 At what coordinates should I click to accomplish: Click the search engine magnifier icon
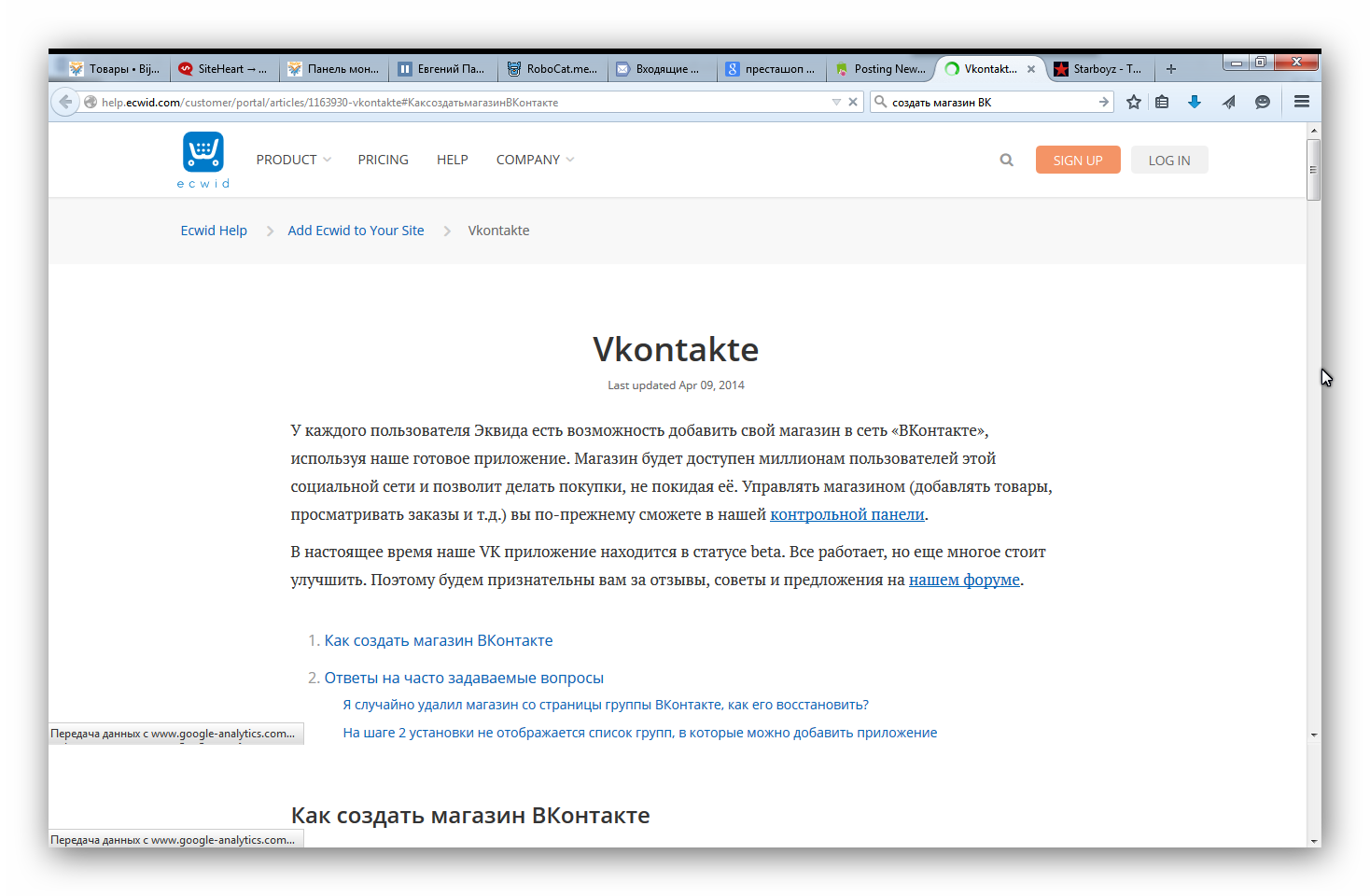tap(880, 102)
